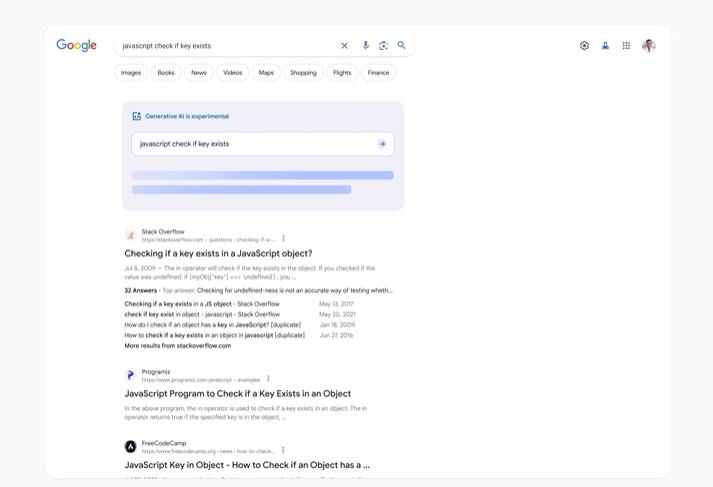This screenshot has width=713, height=487.
Task: Click 'Generative AI is experimental' label
Action: click(187, 116)
